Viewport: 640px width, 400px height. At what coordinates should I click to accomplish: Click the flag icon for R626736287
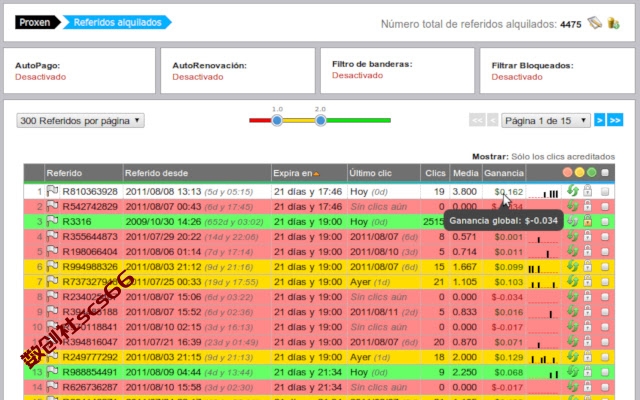click(52, 387)
